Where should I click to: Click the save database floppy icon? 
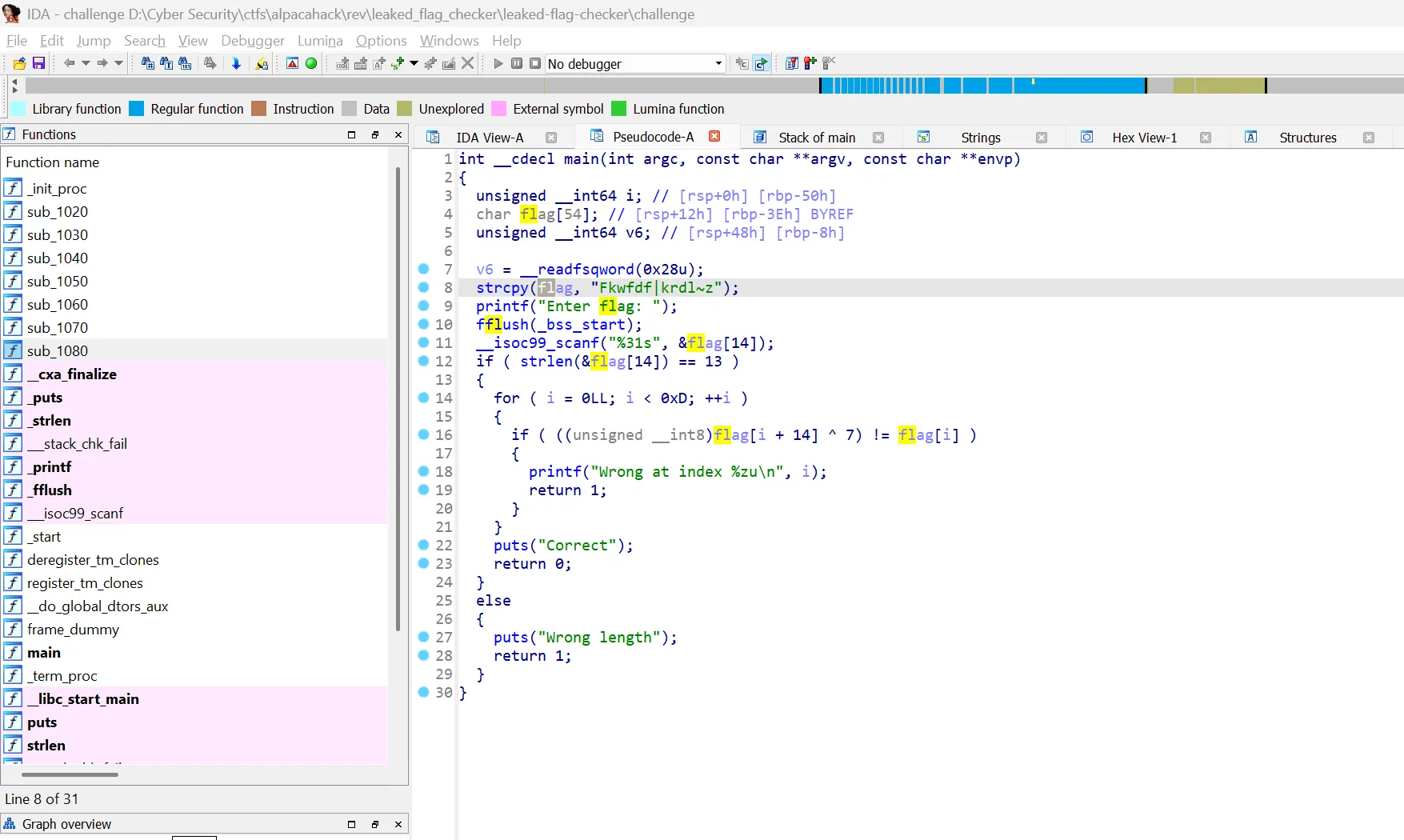(38, 63)
